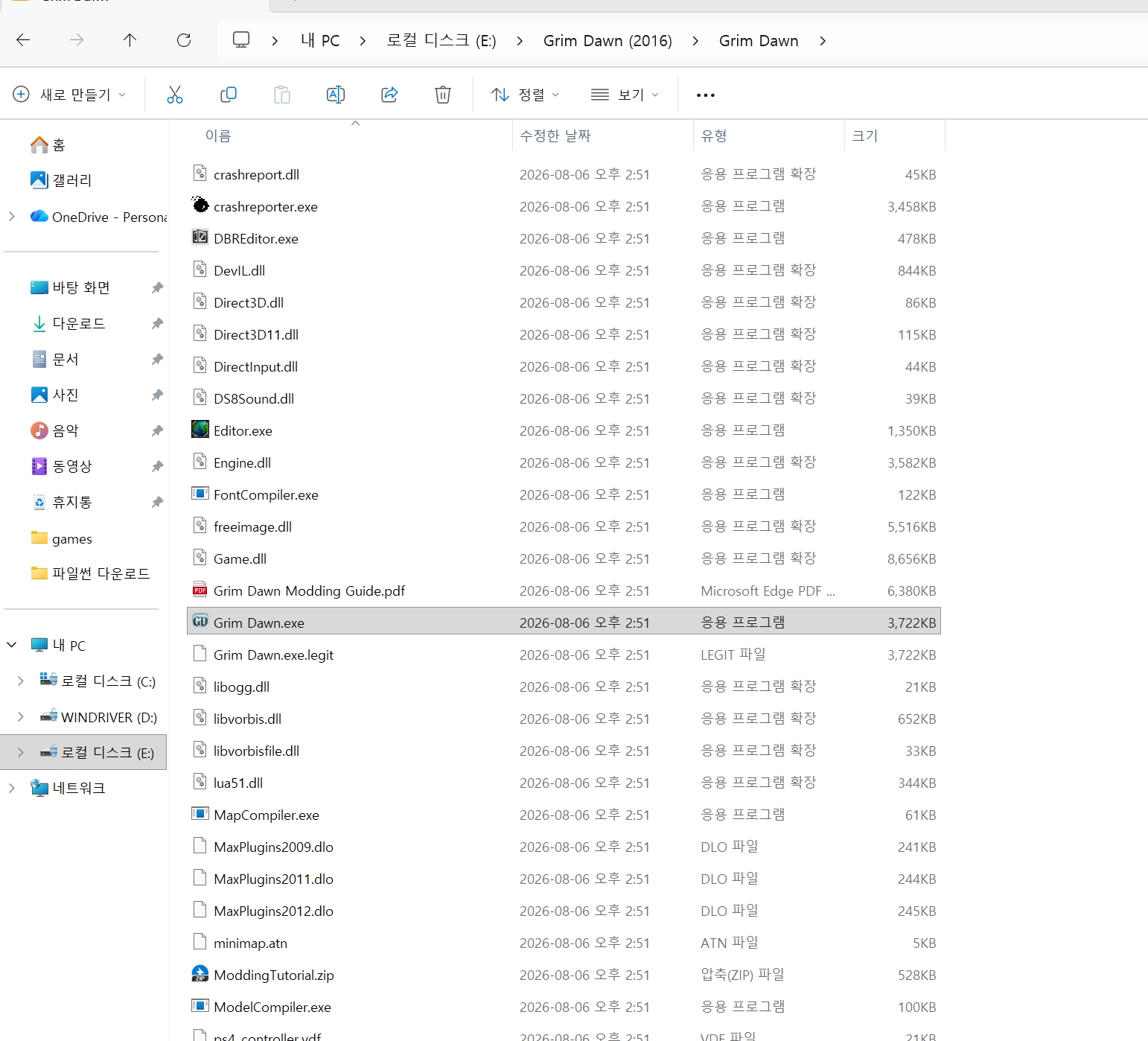Select the Editor.exe globe icon
The image size is (1148, 1041).
200,430
